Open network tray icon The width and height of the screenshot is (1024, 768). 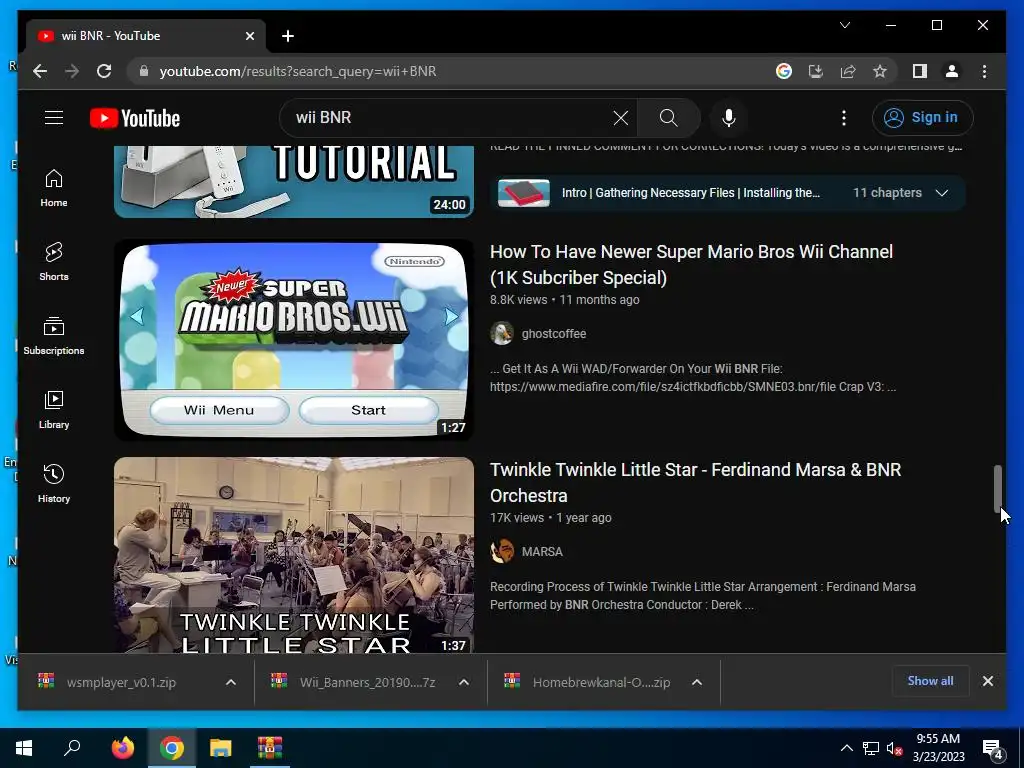[871, 748]
